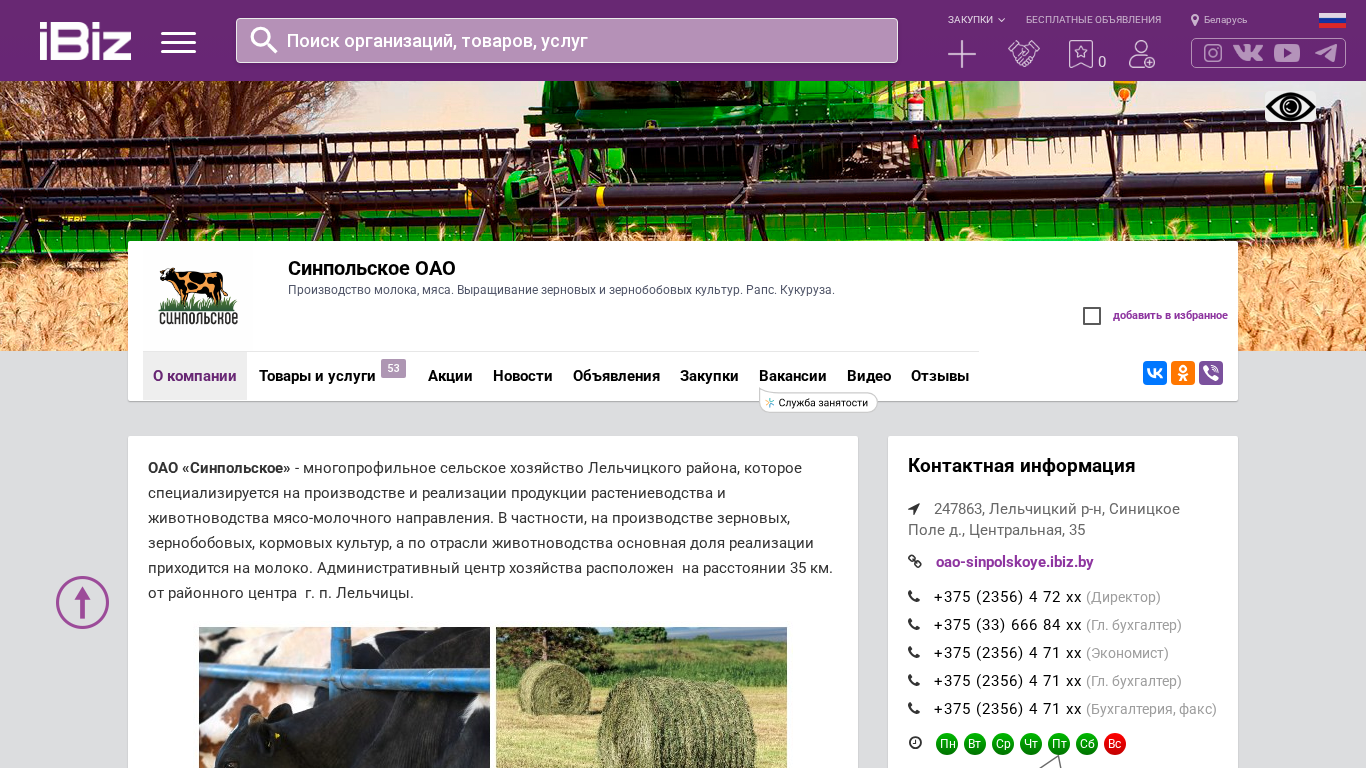The image size is (1366, 768).
Task: Click the Чт weekday circle
Action: pyautogui.click(x=1031, y=744)
